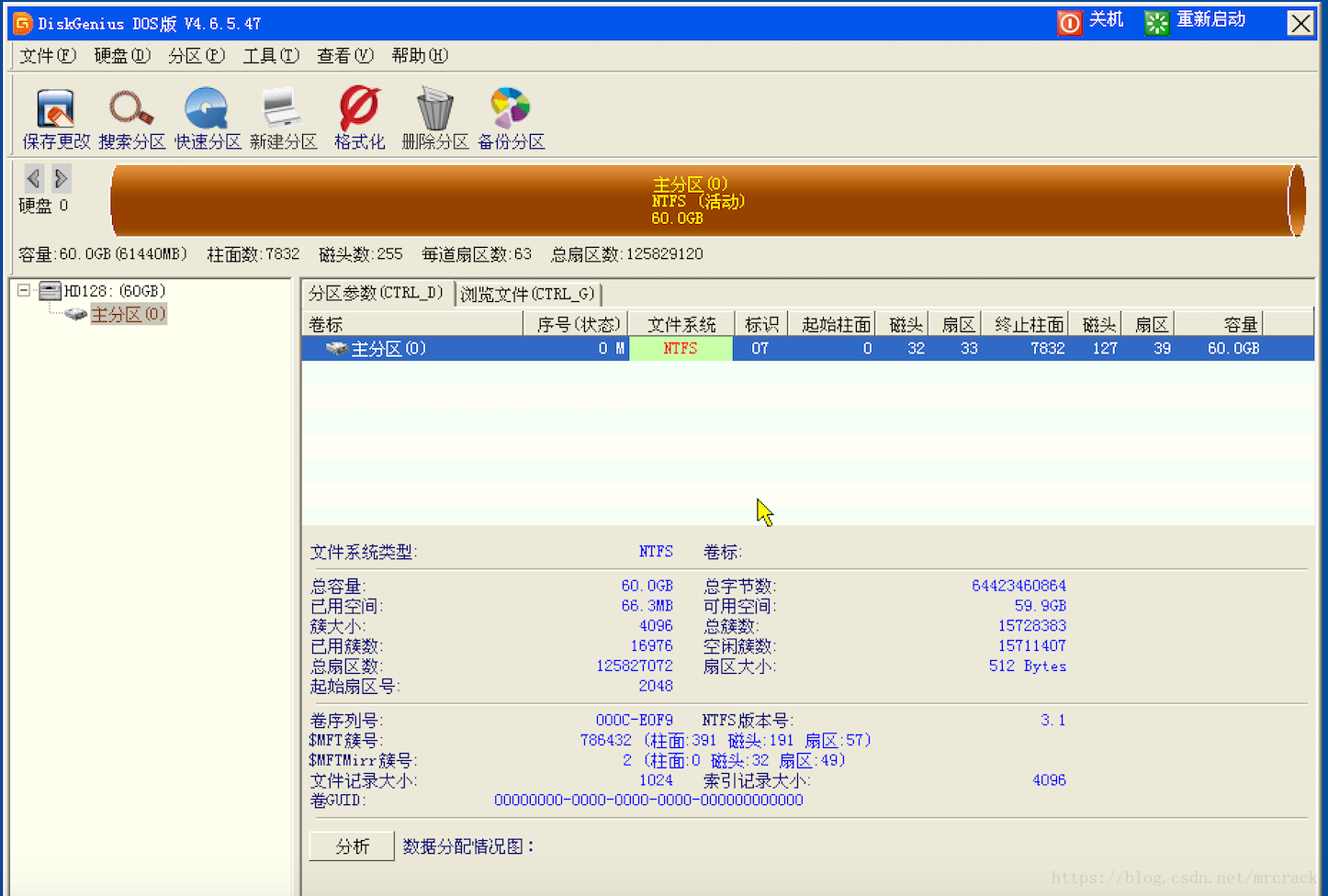Click the 起始扇区号 value 2048

pos(656,686)
